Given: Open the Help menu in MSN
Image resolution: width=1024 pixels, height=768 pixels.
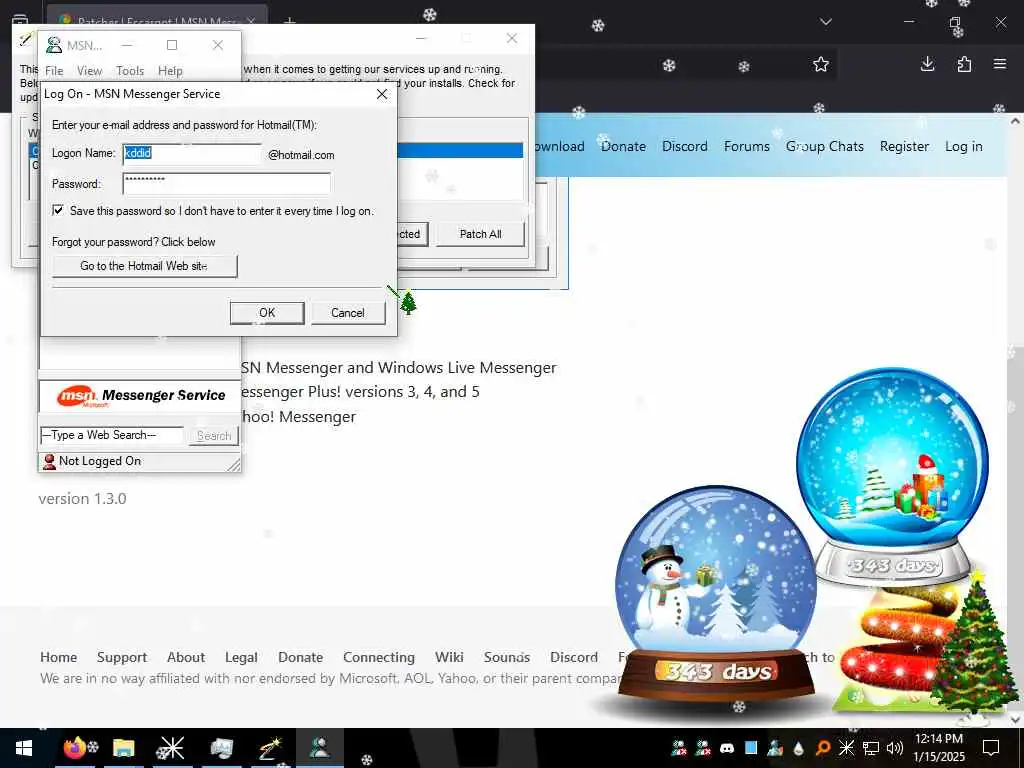Looking at the screenshot, I should click(170, 71).
